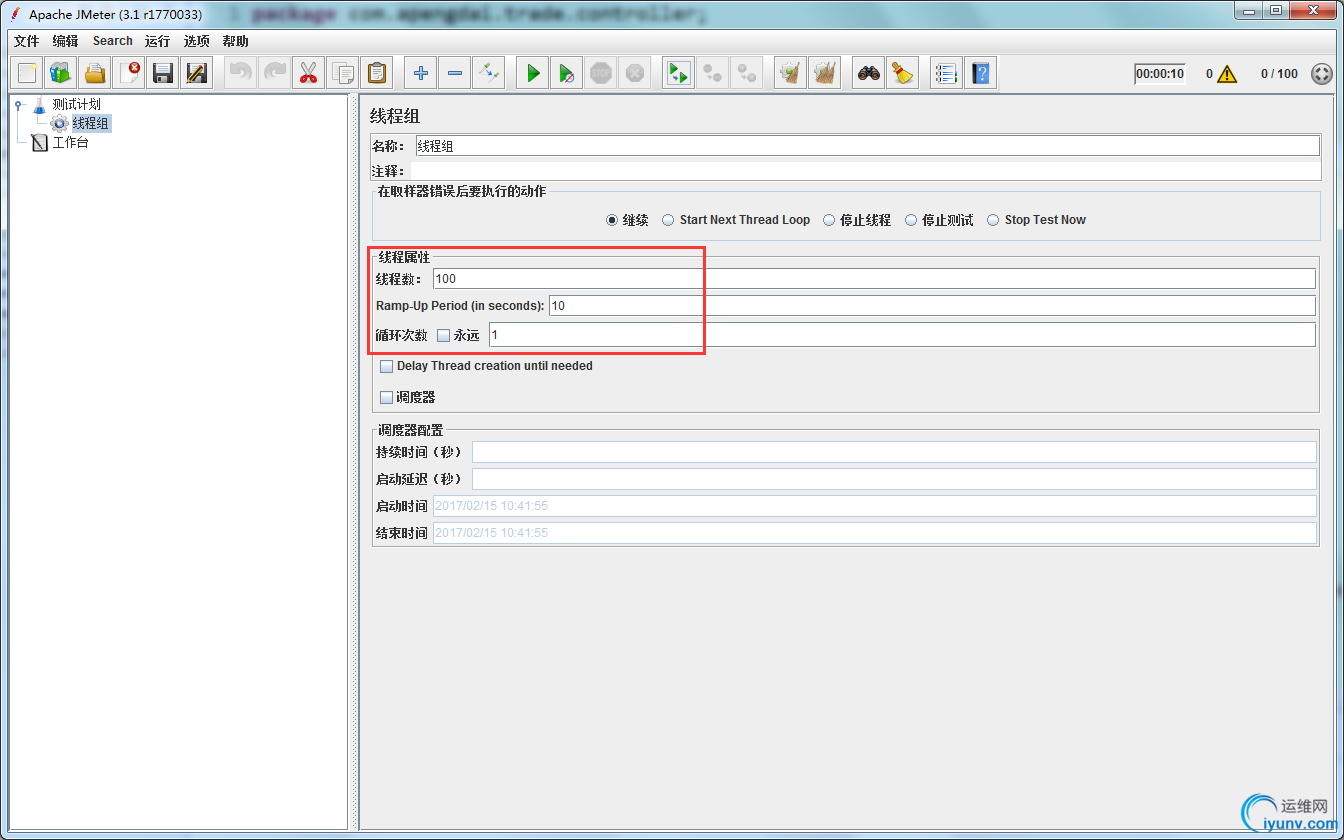Select the 停止线程 radio button

click(830, 220)
